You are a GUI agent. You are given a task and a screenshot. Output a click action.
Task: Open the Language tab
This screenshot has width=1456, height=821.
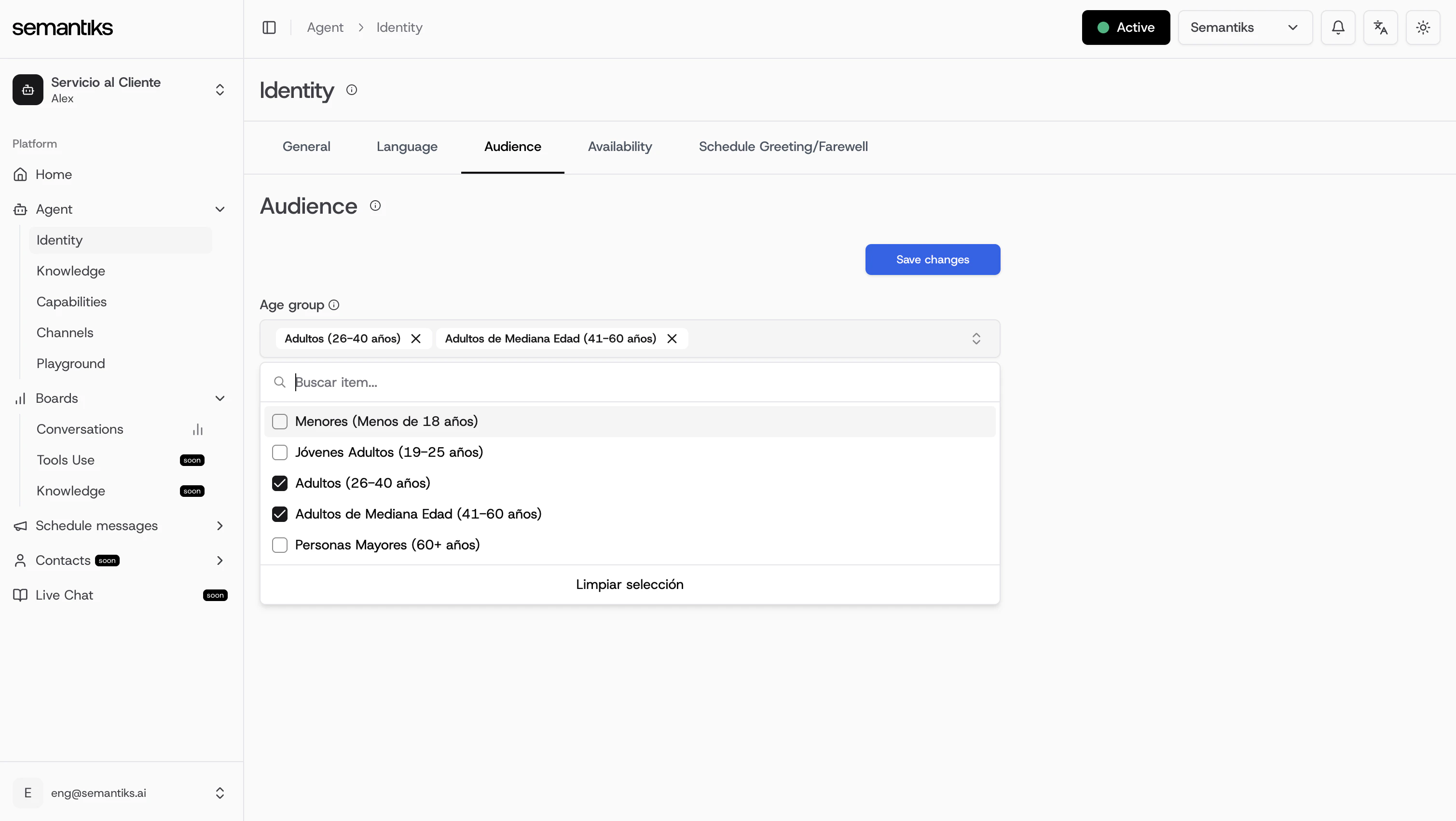407,146
